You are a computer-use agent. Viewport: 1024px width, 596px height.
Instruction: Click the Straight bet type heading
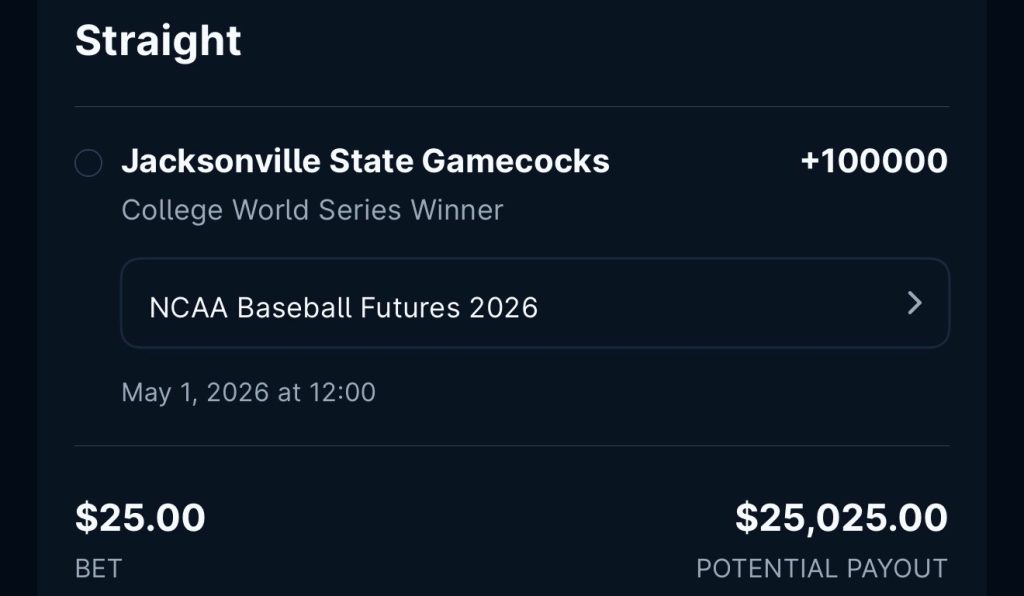pos(158,41)
